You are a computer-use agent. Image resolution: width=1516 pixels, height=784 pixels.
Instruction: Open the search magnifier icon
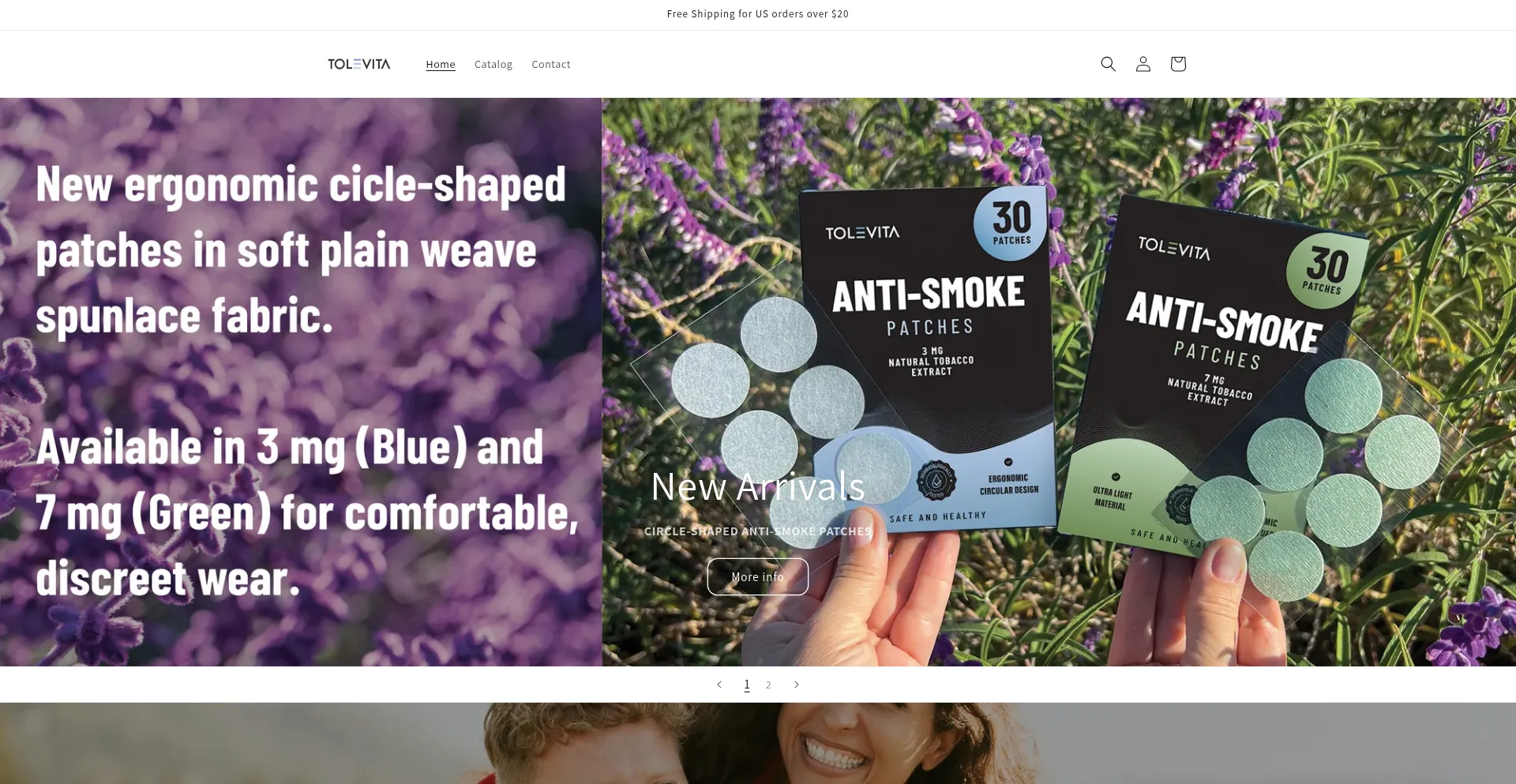coord(1108,64)
